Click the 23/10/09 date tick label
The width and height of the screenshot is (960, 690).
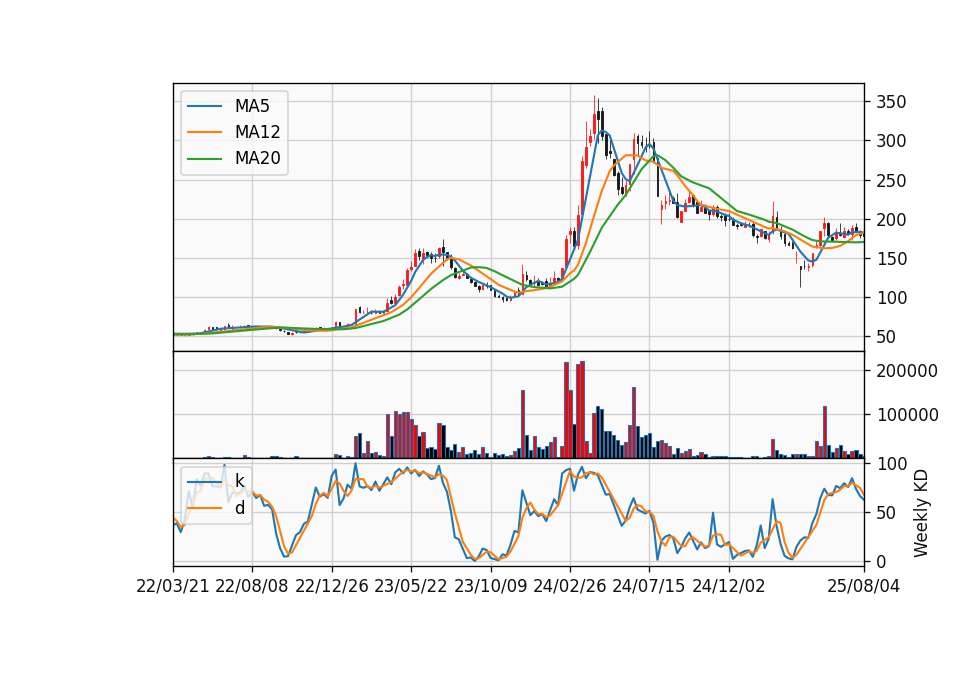(490, 586)
